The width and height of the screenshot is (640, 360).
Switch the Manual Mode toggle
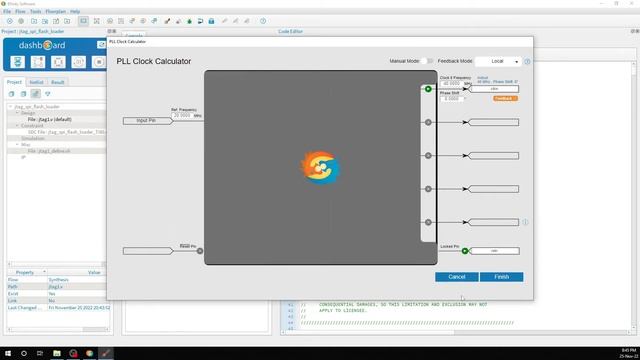tap(427, 61)
